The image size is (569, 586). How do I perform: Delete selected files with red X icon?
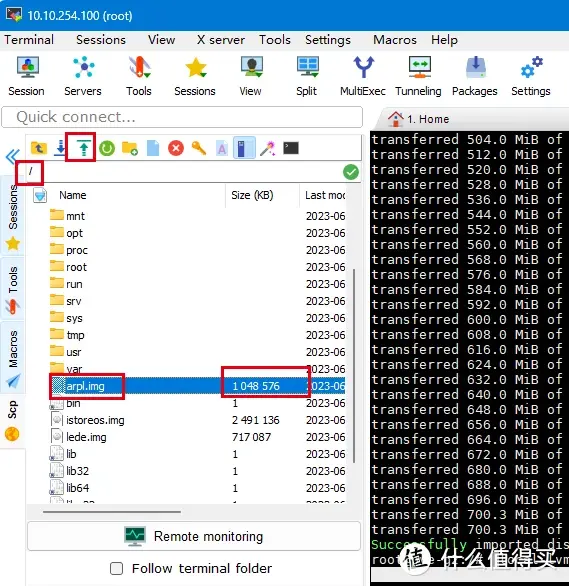176,148
